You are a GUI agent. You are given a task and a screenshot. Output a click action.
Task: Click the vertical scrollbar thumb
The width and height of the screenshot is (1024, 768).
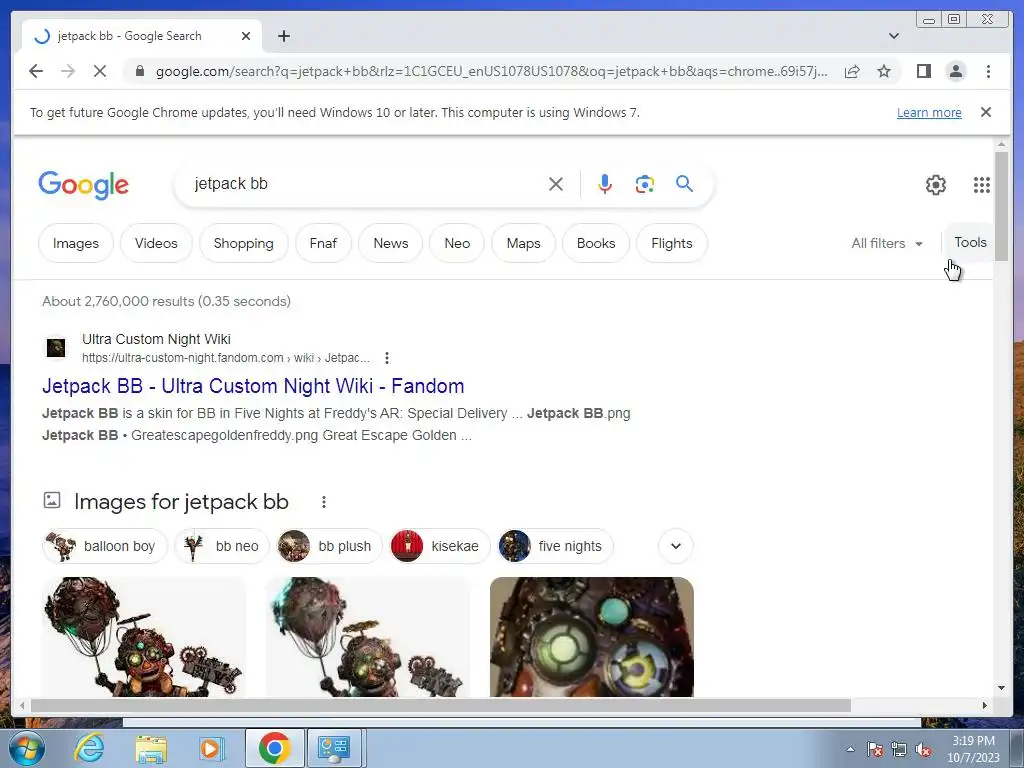point(1001,206)
